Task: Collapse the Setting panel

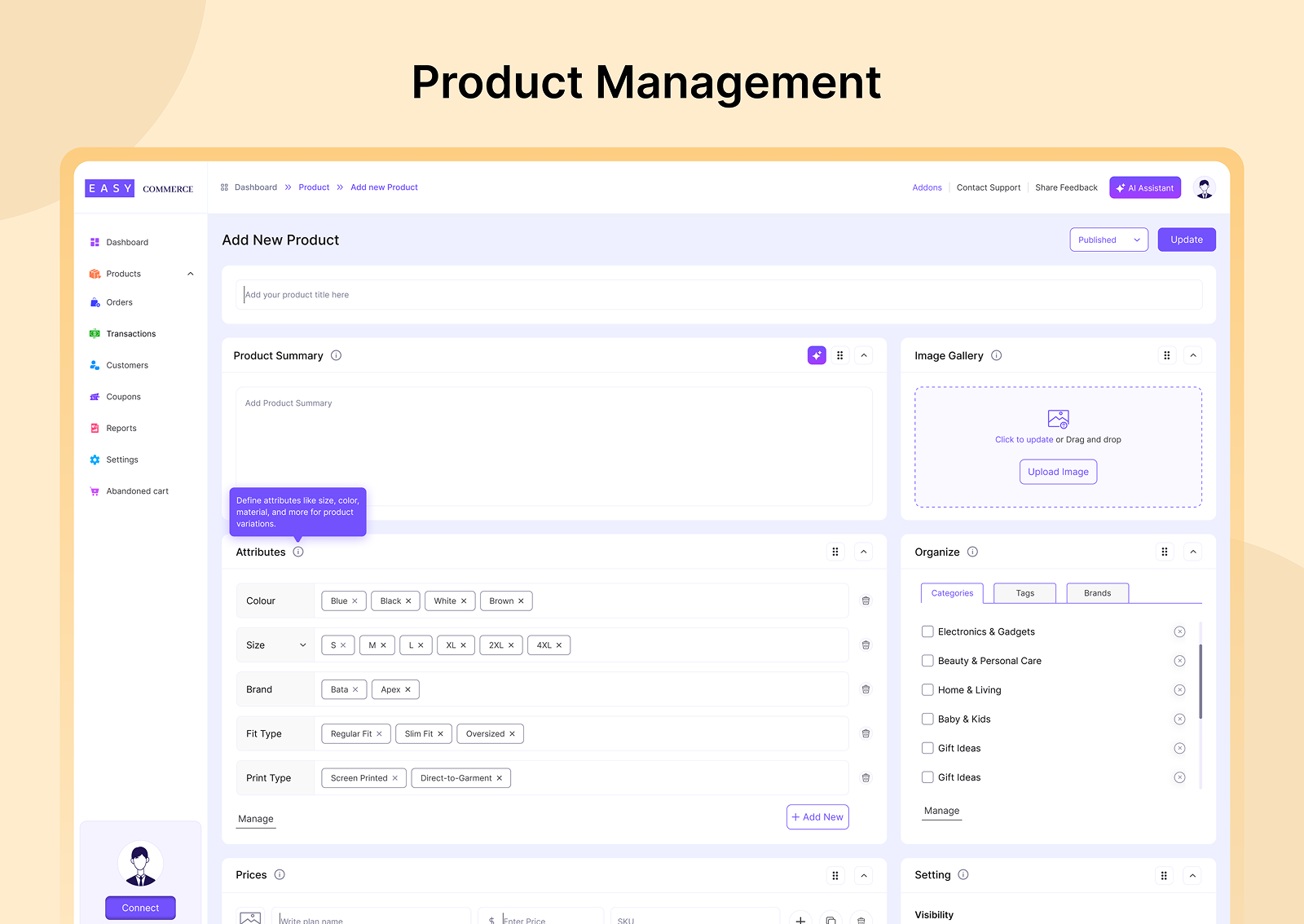Action: [1192, 875]
